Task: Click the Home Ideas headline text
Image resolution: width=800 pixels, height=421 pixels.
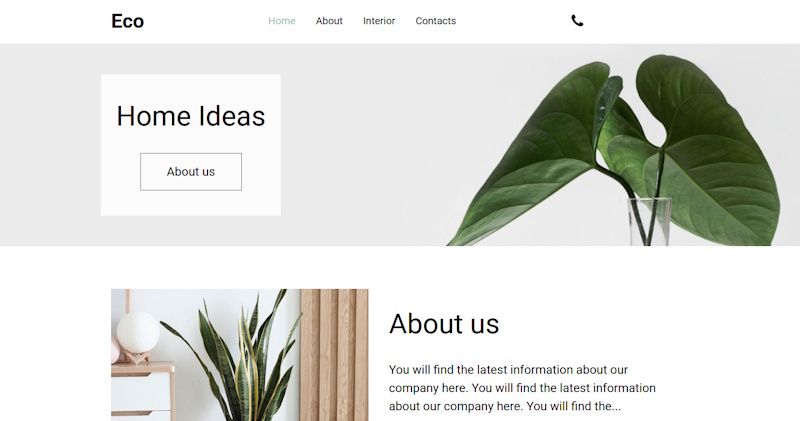Action: 191,116
